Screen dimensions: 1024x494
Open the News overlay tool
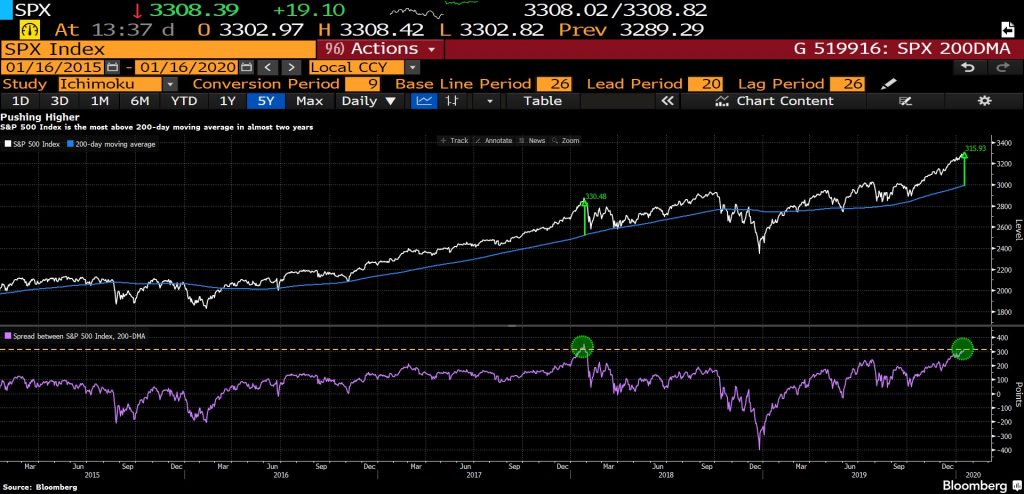click(x=533, y=140)
